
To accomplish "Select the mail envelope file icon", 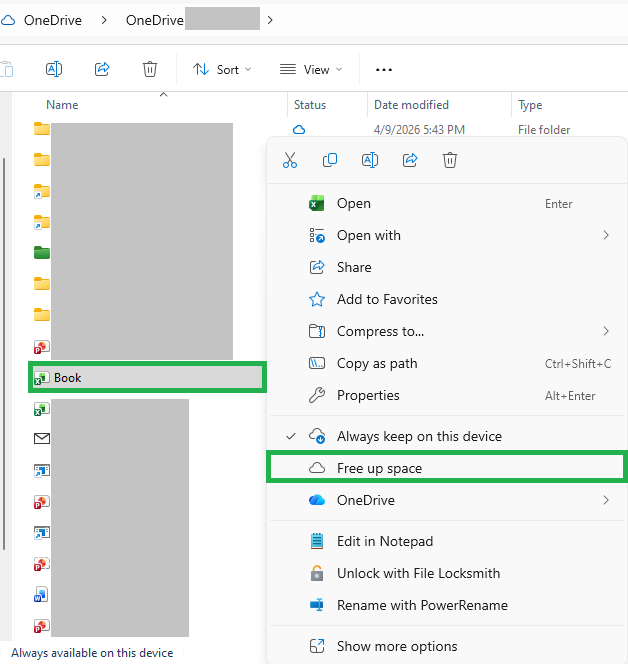I will (41, 439).
